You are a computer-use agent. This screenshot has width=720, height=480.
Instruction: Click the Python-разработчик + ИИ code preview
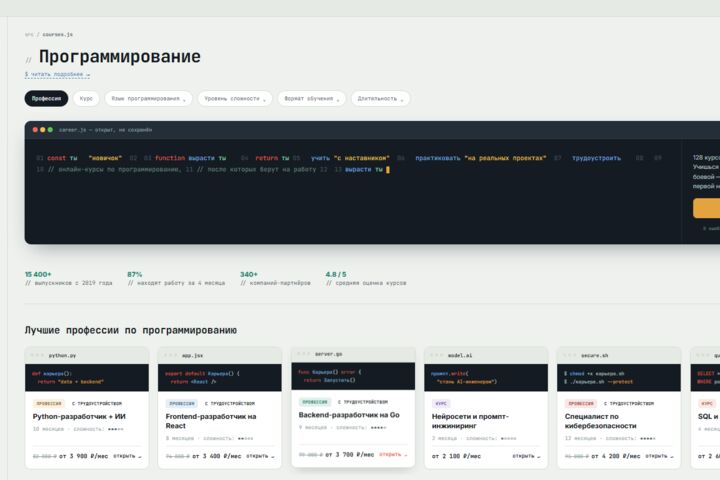tap(87, 378)
